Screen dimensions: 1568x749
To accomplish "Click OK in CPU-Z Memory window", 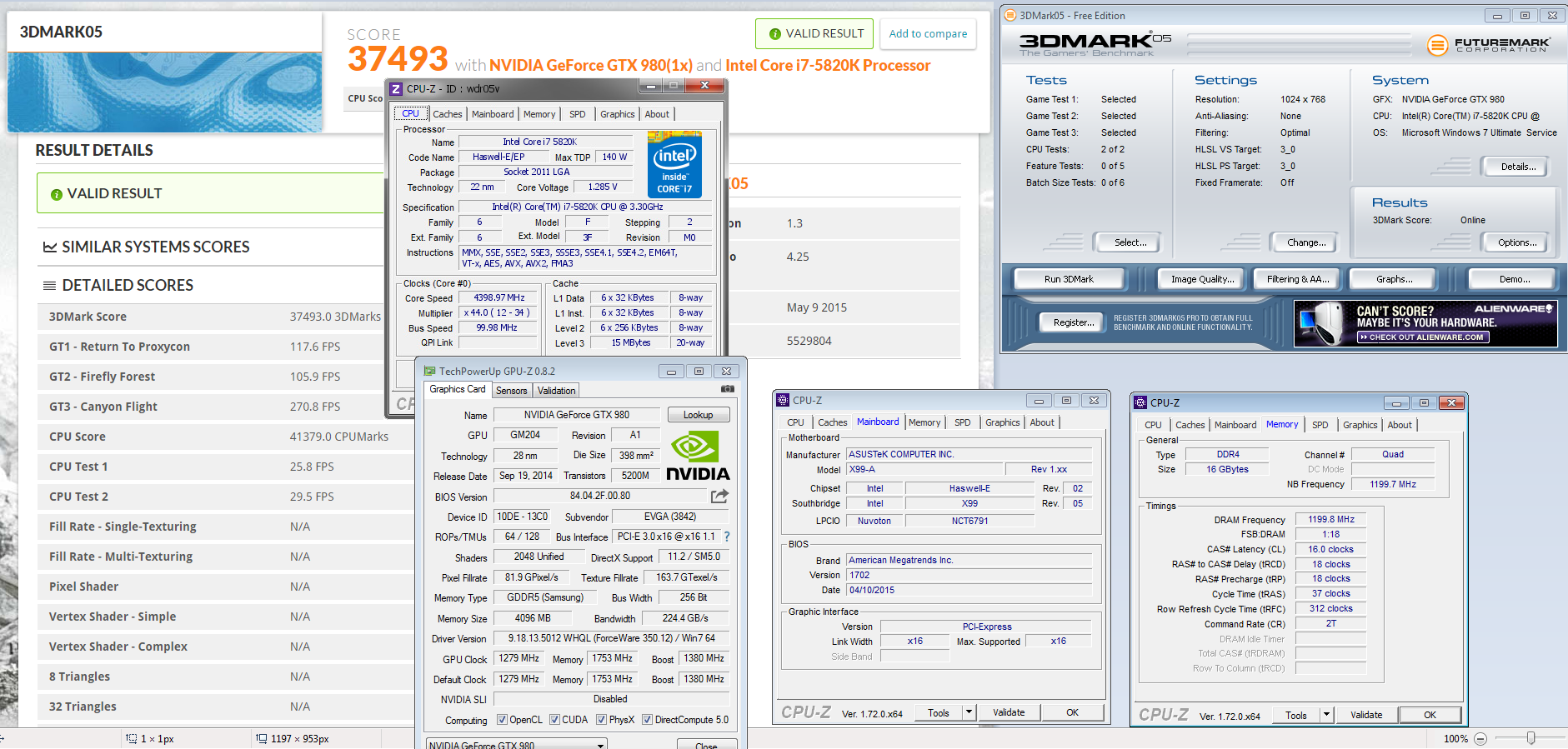I will tap(1430, 715).
